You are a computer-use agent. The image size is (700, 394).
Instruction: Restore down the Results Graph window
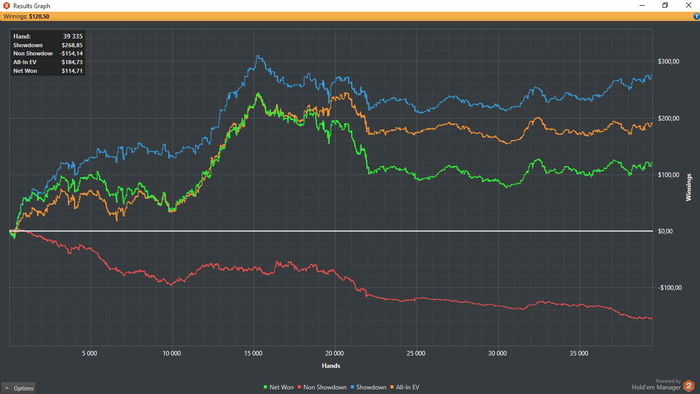pos(665,5)
